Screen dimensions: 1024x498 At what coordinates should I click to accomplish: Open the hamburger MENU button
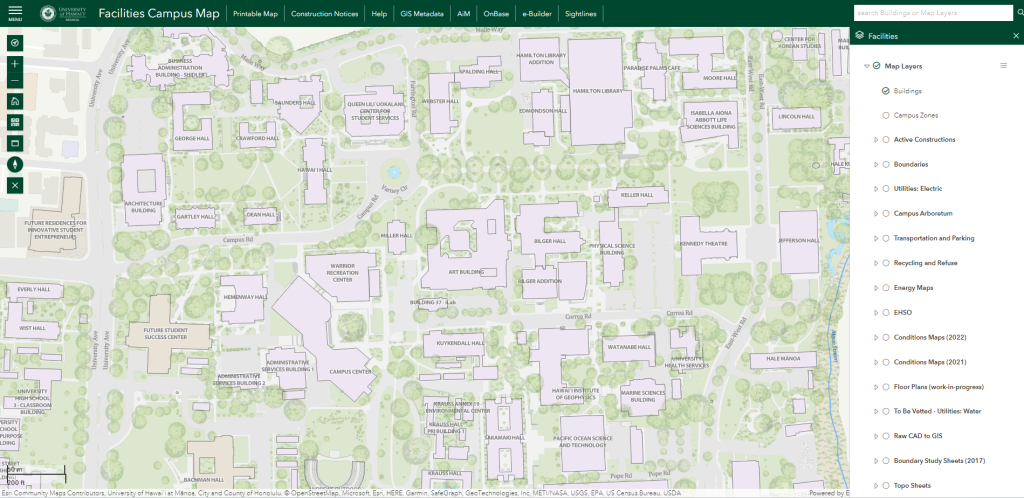click(x=15, y=13)
